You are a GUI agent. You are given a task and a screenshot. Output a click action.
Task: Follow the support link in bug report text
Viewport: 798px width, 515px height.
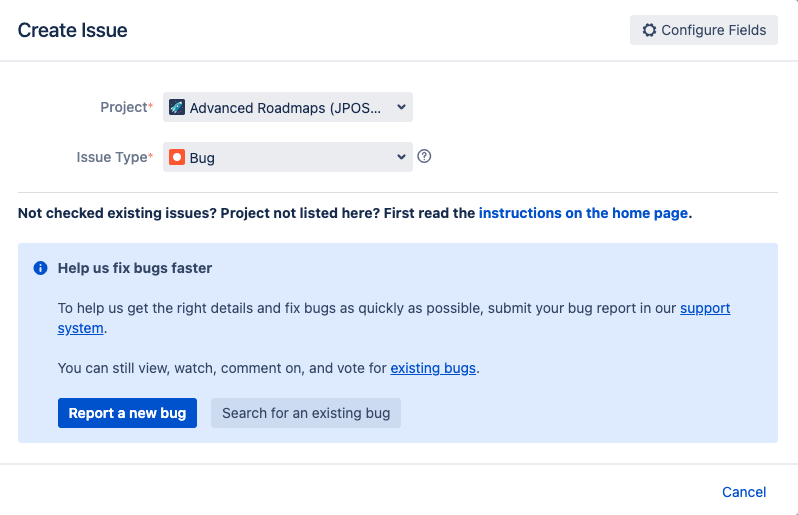705,308
